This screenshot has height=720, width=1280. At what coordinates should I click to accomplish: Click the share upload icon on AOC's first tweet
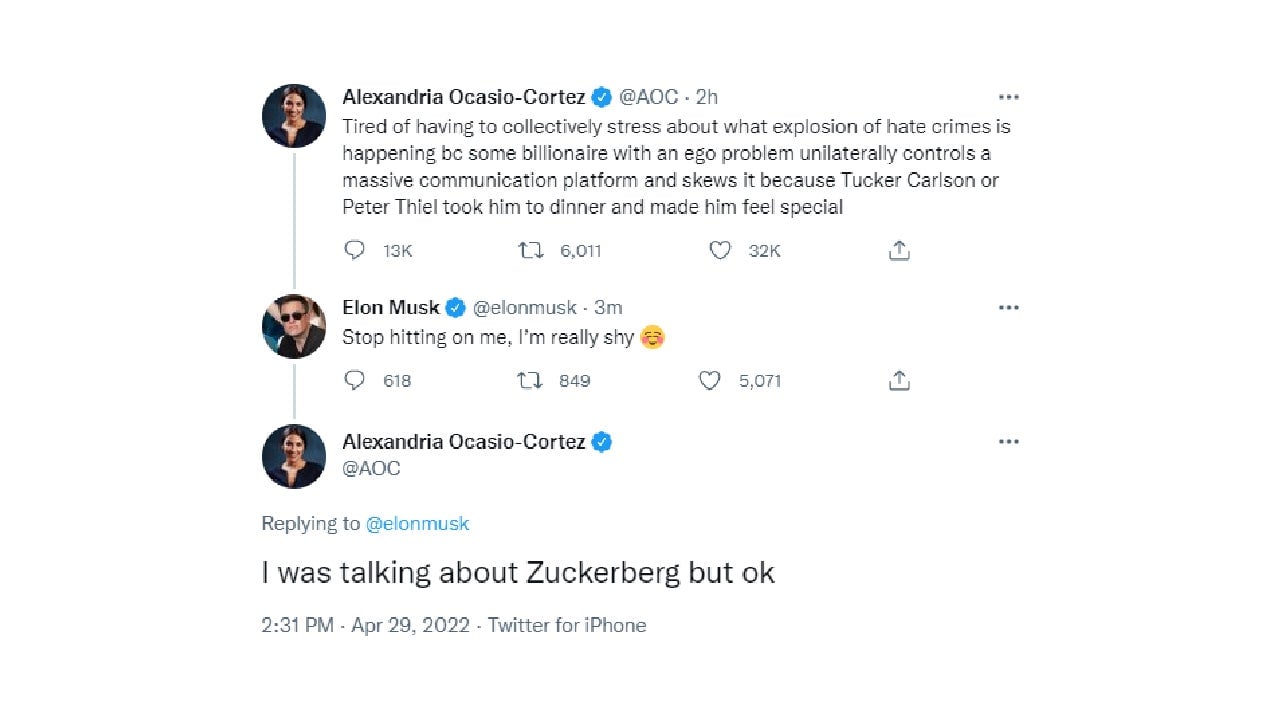tap(898, 251)
